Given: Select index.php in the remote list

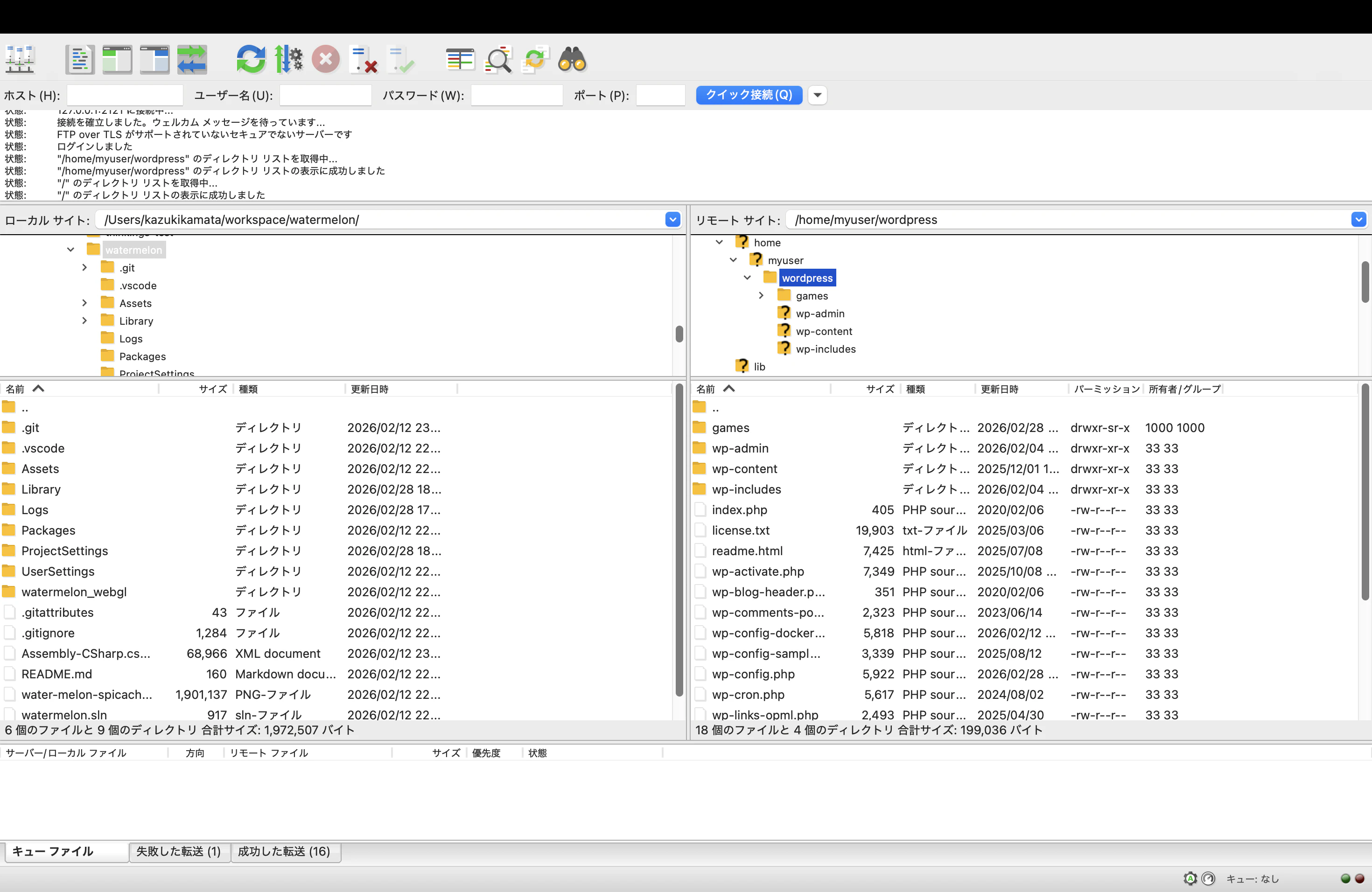Looking at the screenshot, I should pyautogui.click(x=739, y=510).
